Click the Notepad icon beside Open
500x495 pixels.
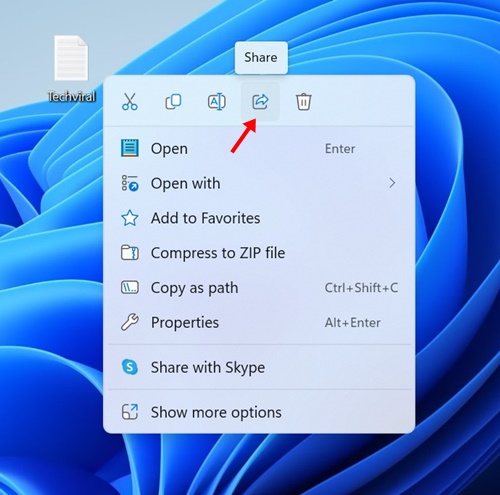click(x=130, y=148)
